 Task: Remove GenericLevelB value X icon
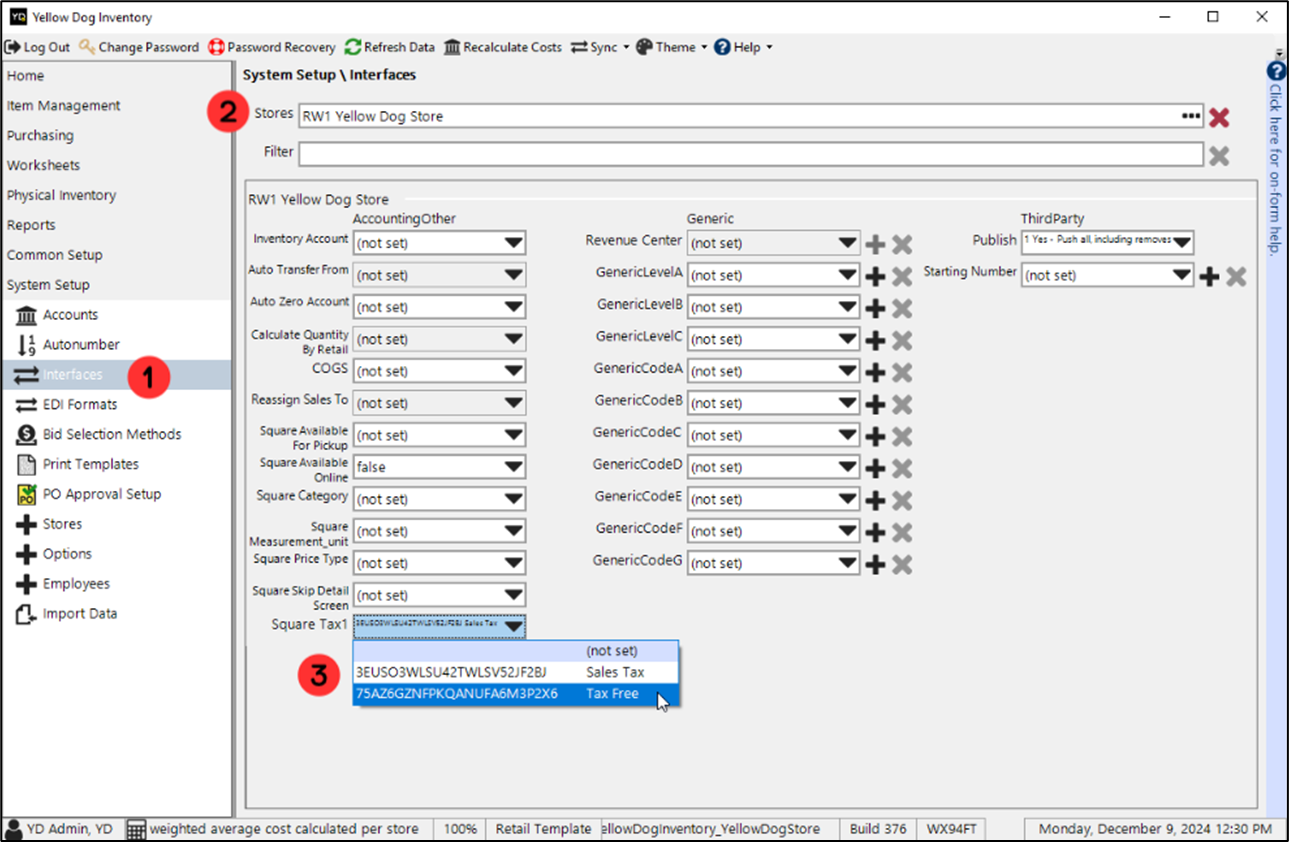[902, 308]
